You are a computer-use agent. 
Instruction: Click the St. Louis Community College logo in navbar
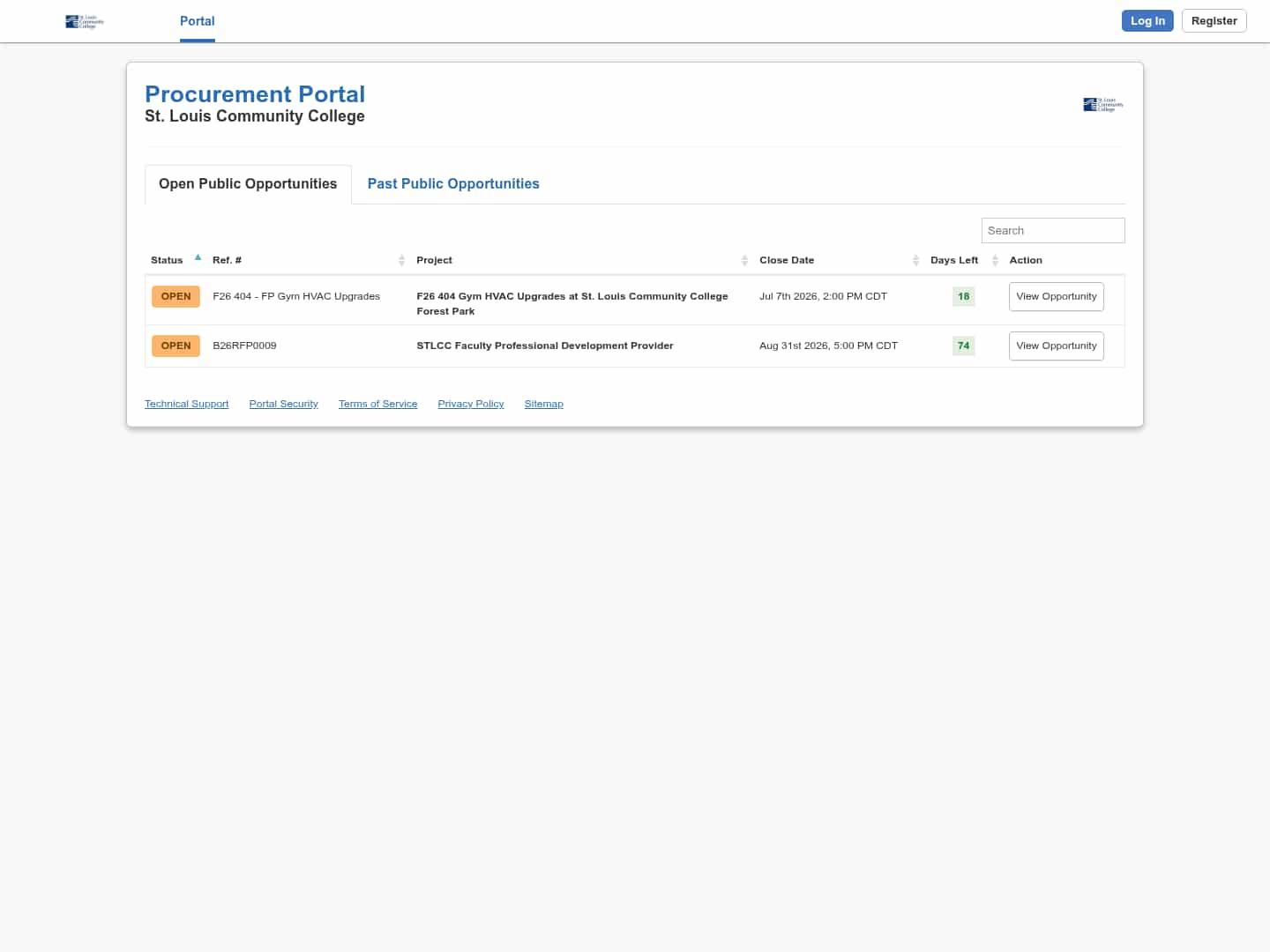coord(85,21)
